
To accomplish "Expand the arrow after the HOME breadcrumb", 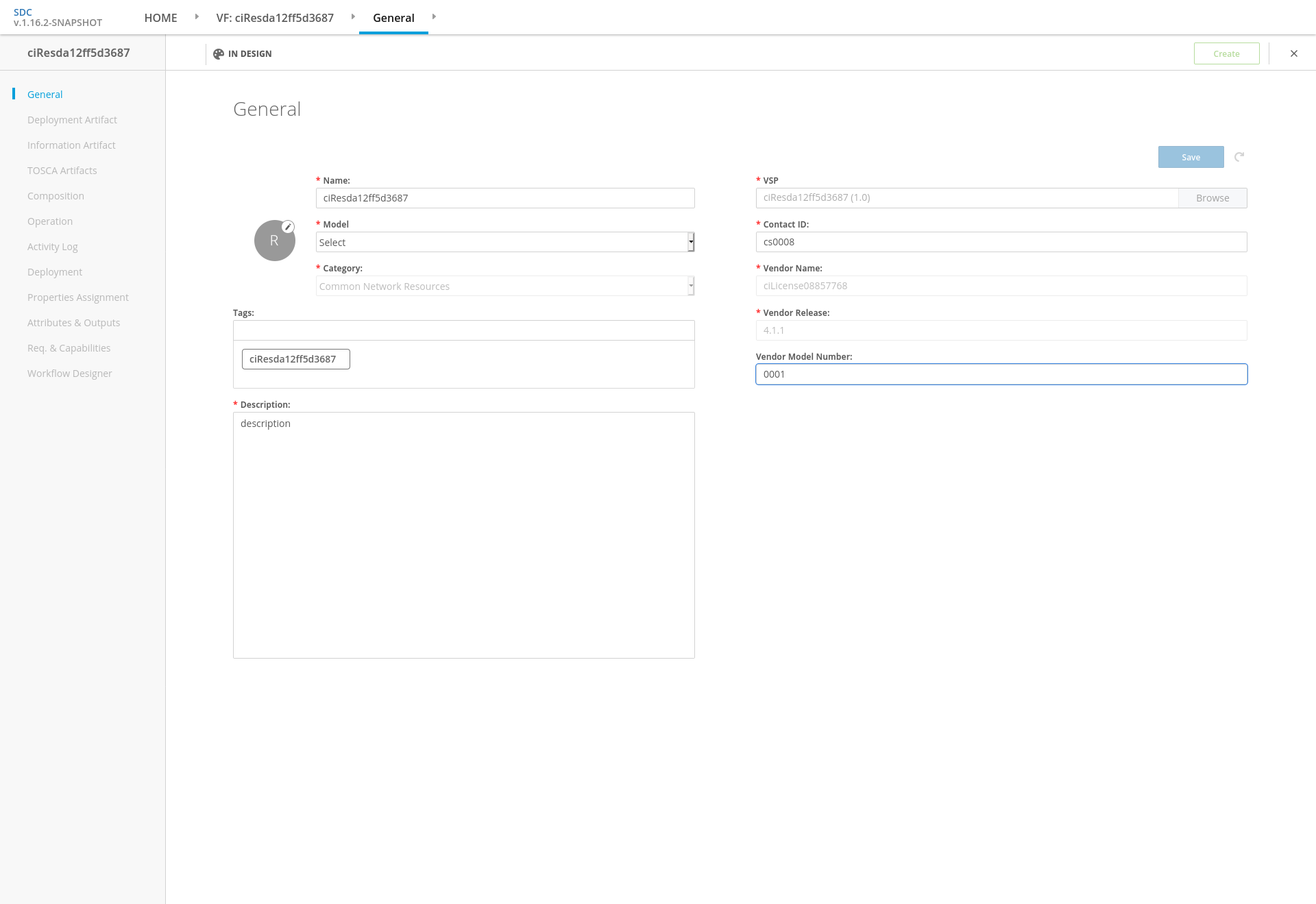I will pyautogui.click(x=197, y=16).
